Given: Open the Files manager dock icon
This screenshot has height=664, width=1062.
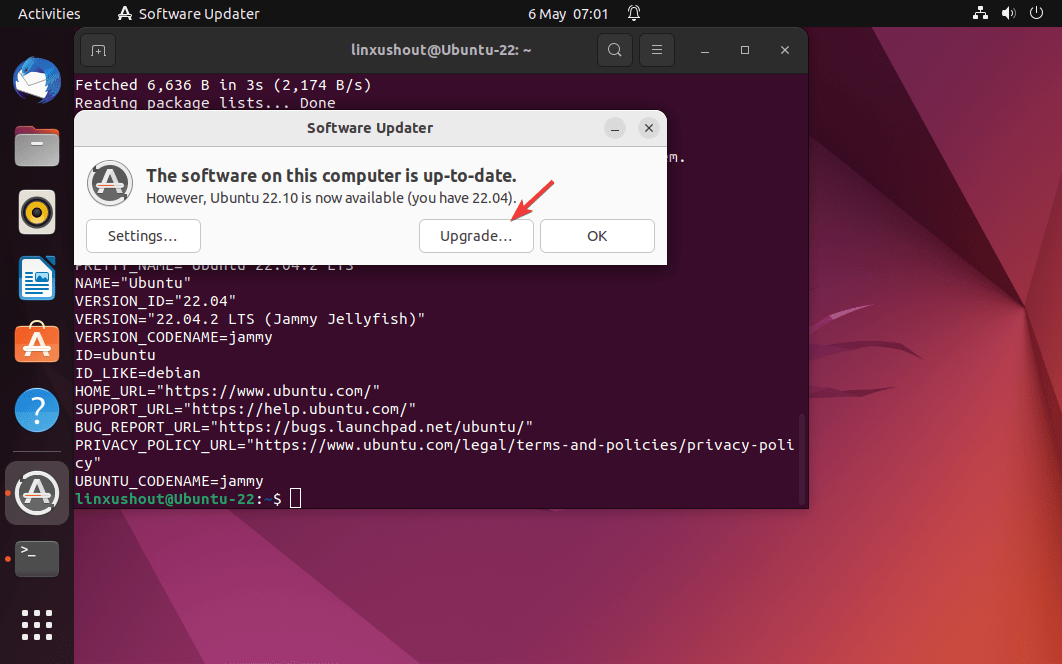Looking at the screenshot, I should (37, 146).
